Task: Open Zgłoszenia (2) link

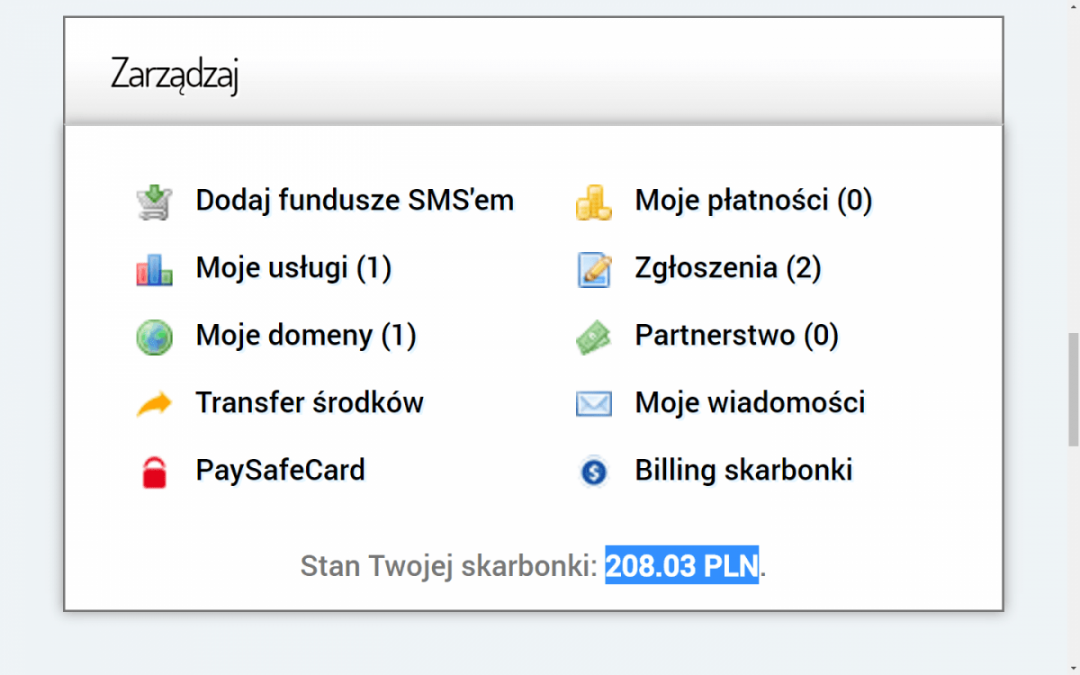Action: pyautogui.click(x=727, y=268)
